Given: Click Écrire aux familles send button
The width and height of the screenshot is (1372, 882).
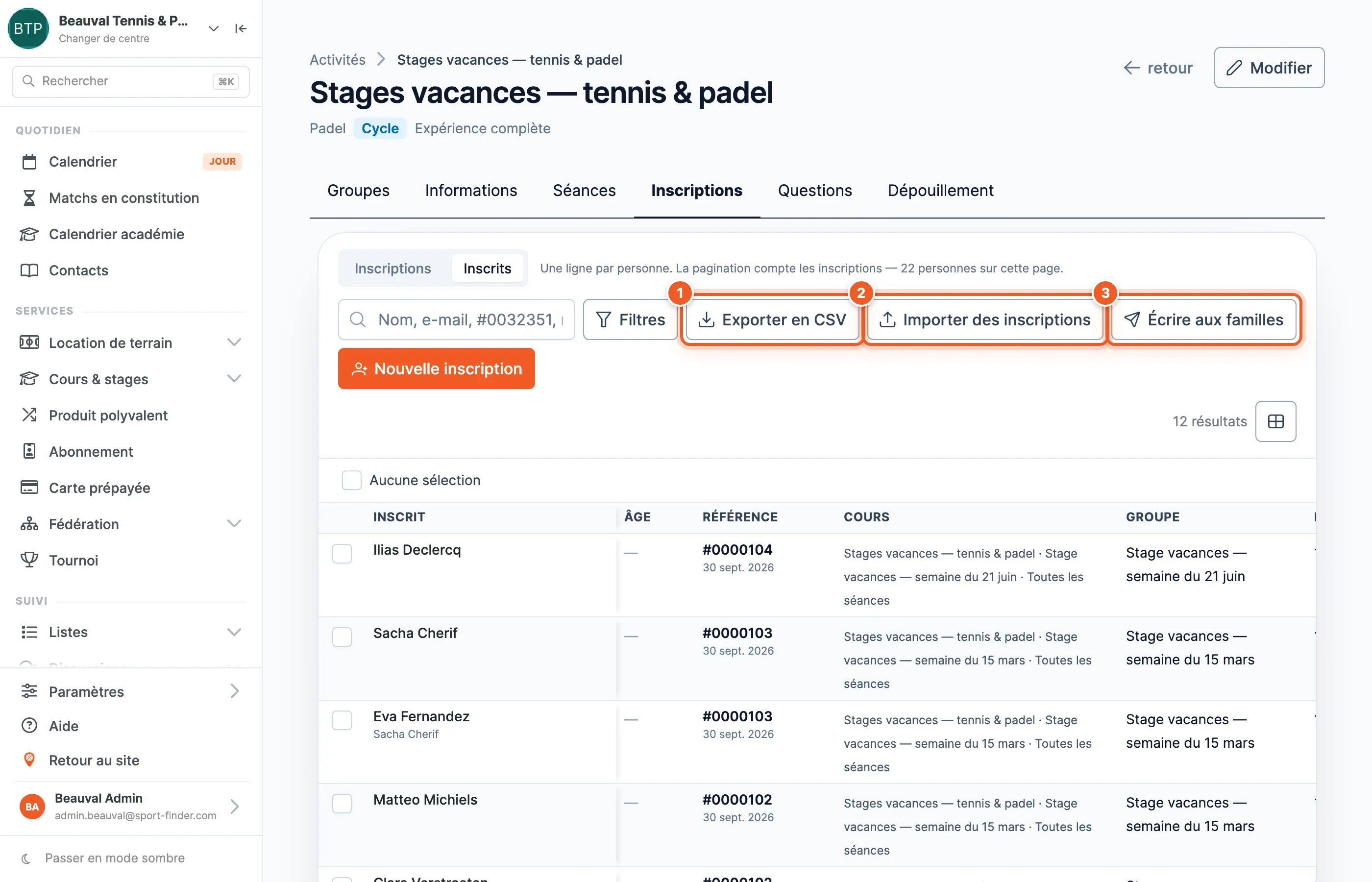Looking at the screenshot, I should click(x=1203, y=319).
